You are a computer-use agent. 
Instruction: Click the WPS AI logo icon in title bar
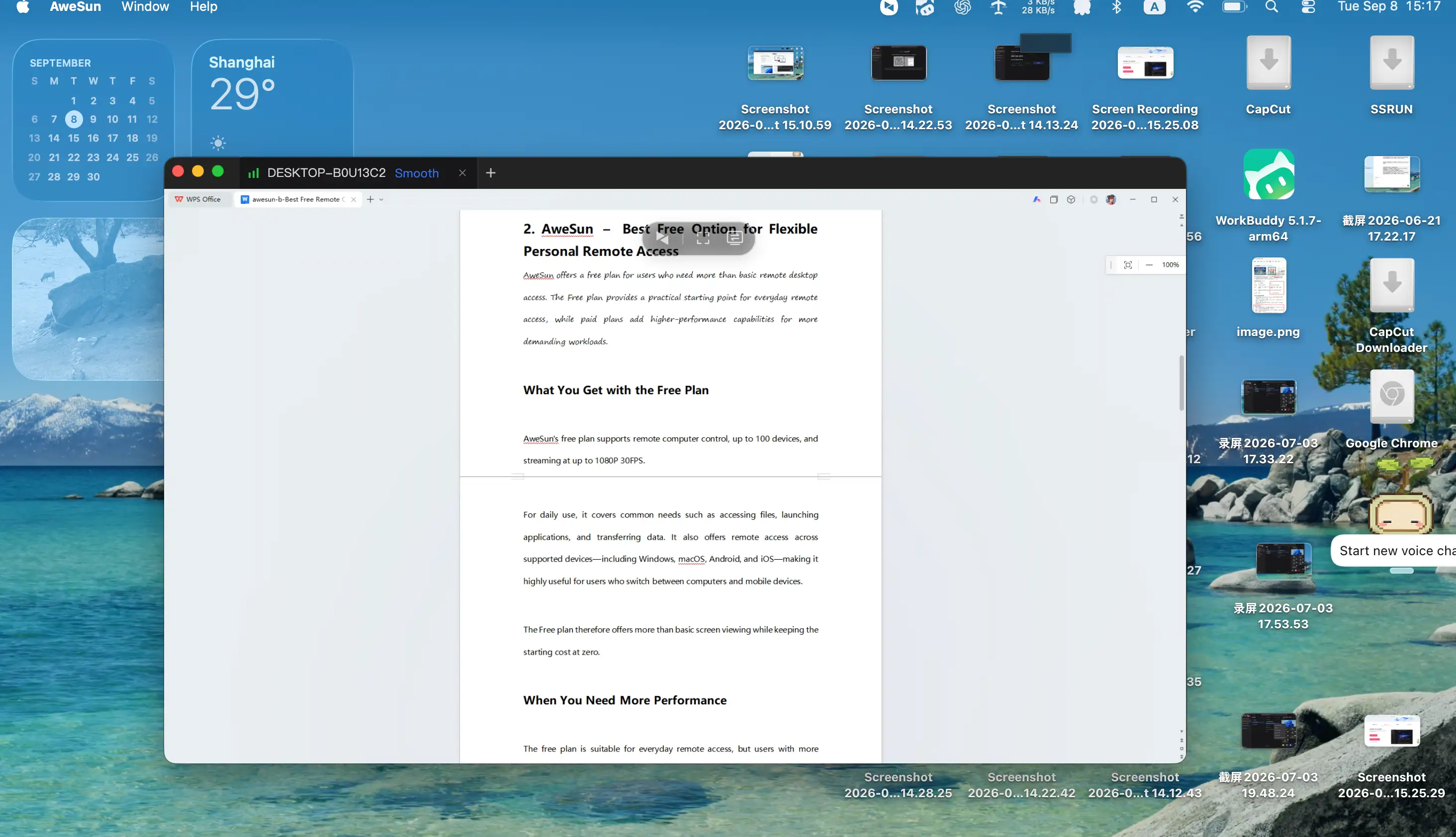pos(1036,199)
